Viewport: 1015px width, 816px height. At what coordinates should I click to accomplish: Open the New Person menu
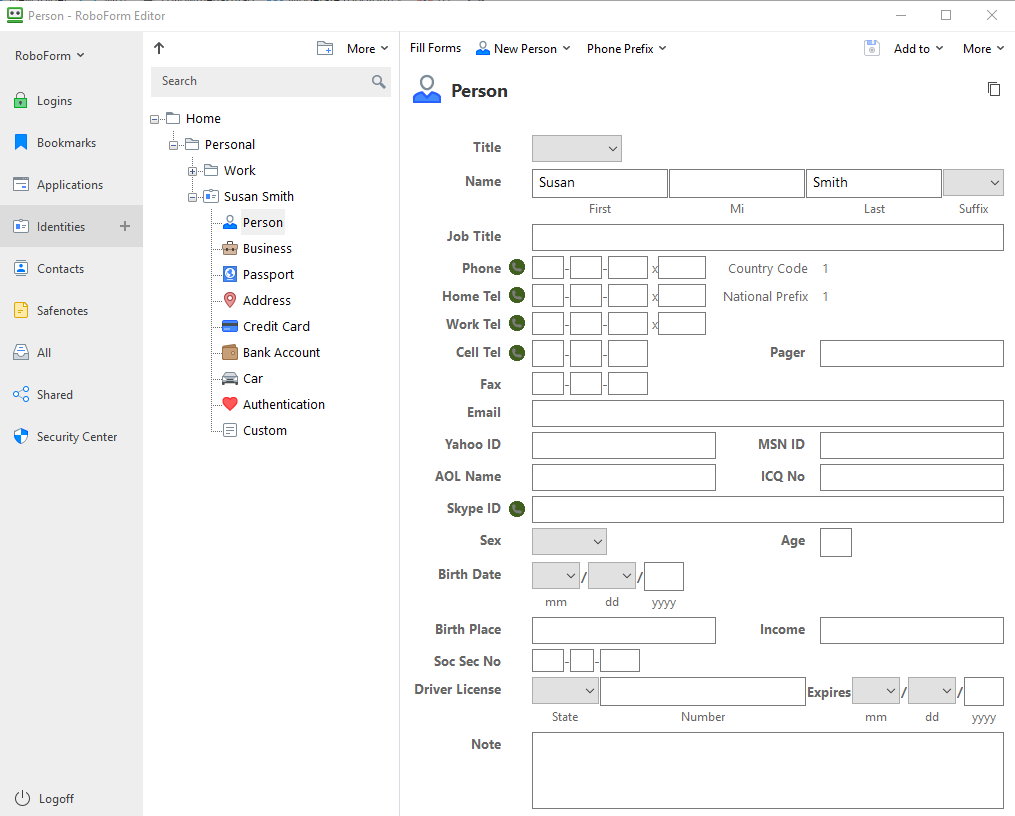click(523, 48)
